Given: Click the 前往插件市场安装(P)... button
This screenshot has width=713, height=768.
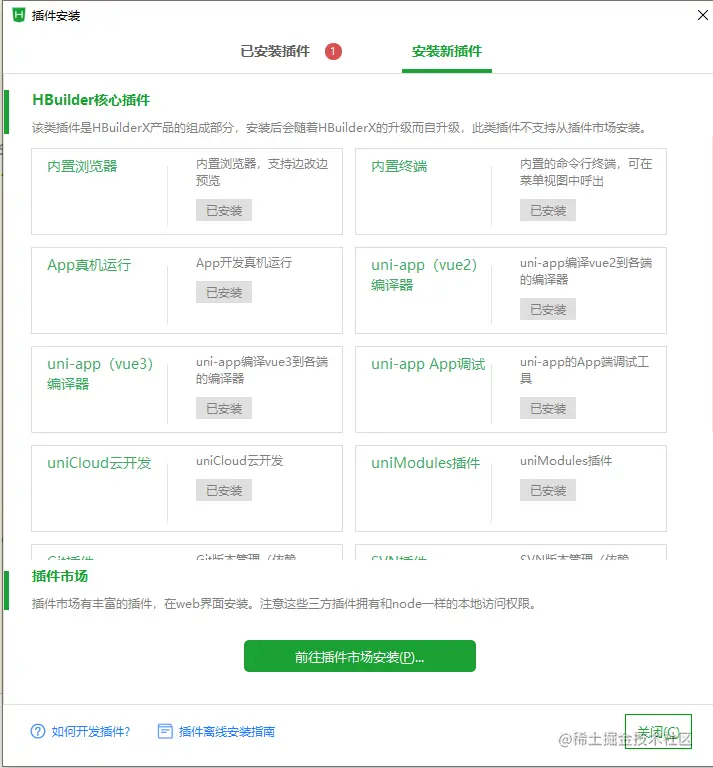Looking at the screenshot, I should coord(360,656).
